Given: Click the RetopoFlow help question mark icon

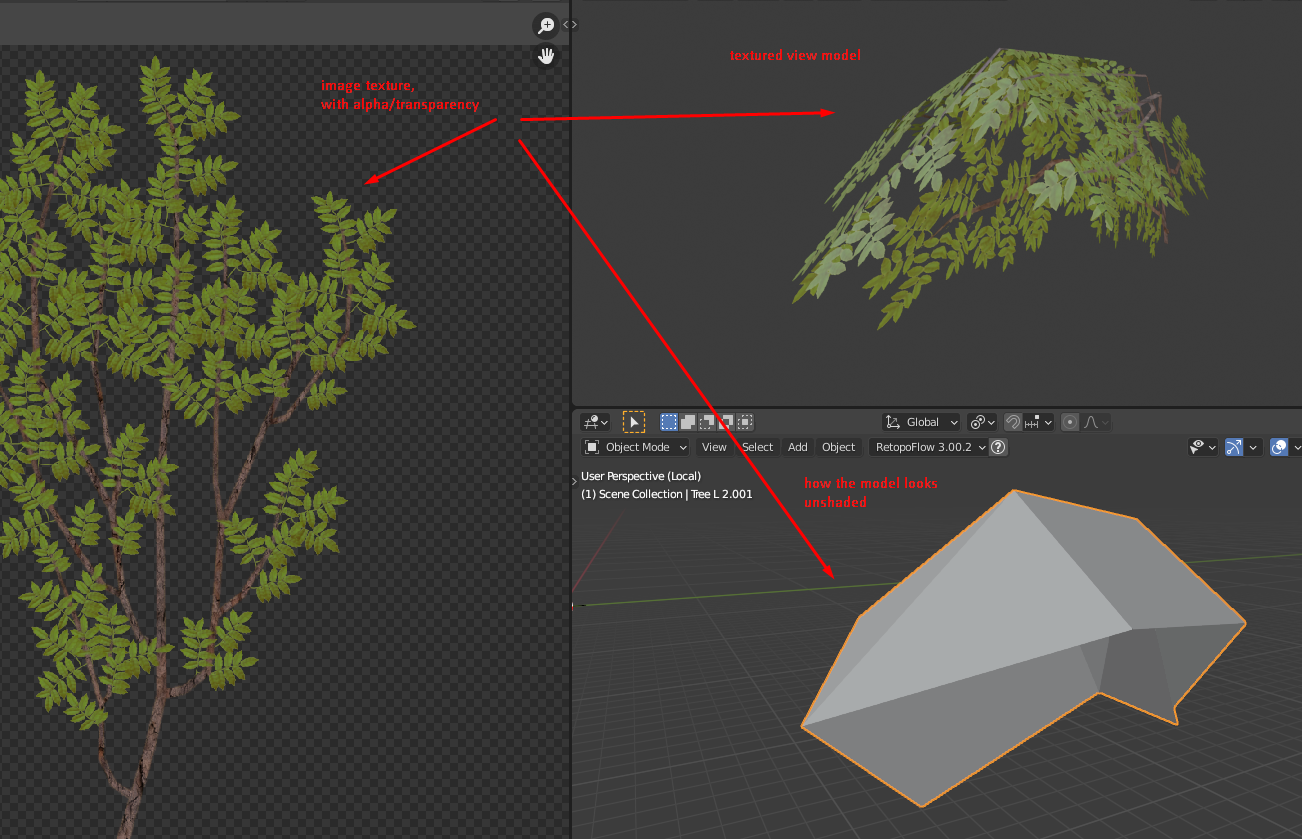Looking at the screenshot, I should point(998,447).
